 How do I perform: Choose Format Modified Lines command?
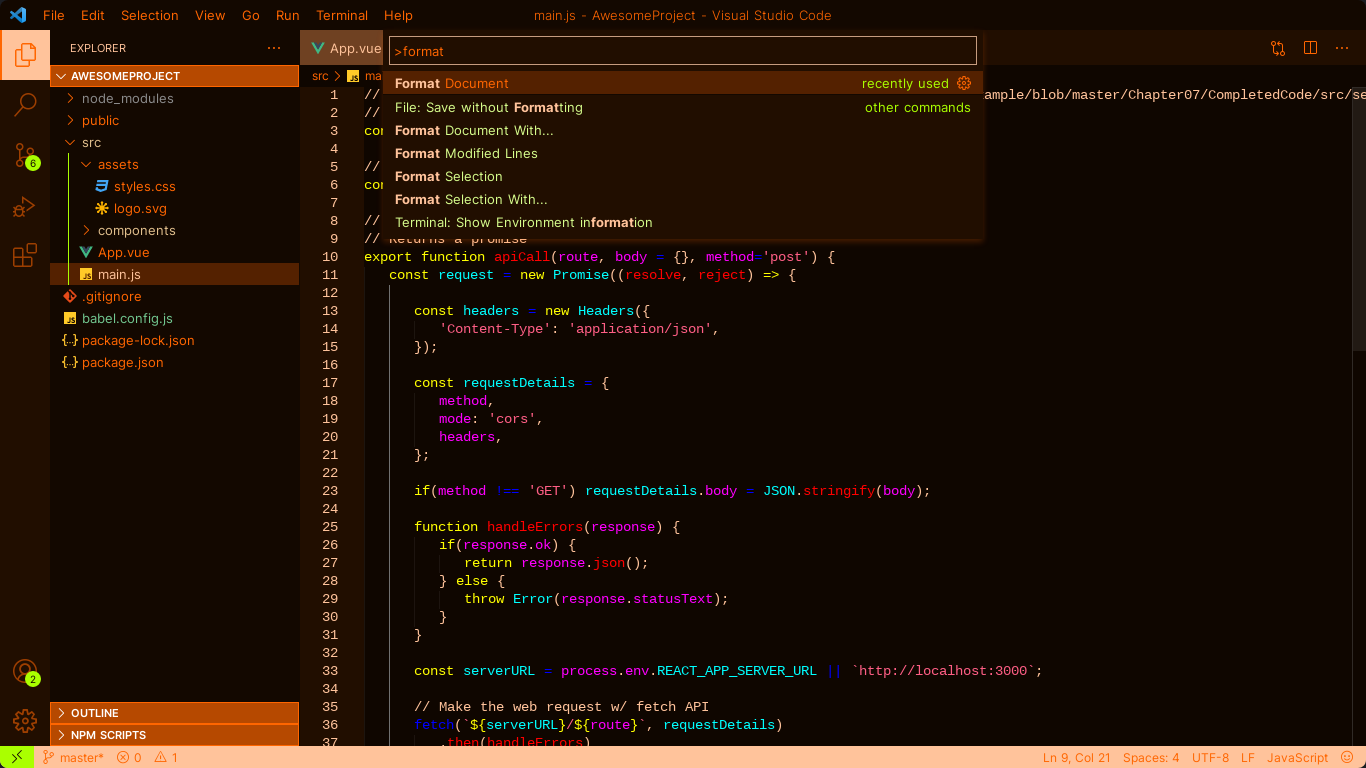coord(683,153)
